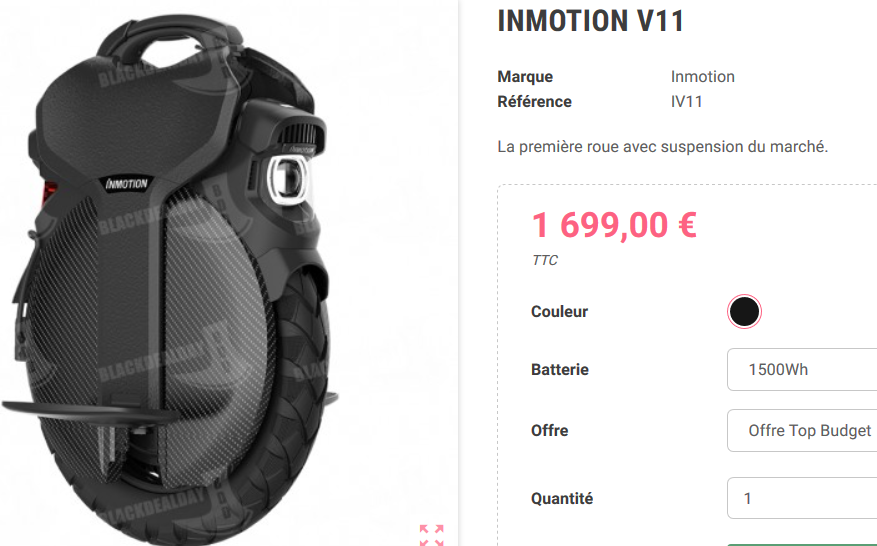The width and height of the screenshot is (877, 546).
Task: Focus the Quantité input field
Action: pyautogui.click(x=802, y=498)
